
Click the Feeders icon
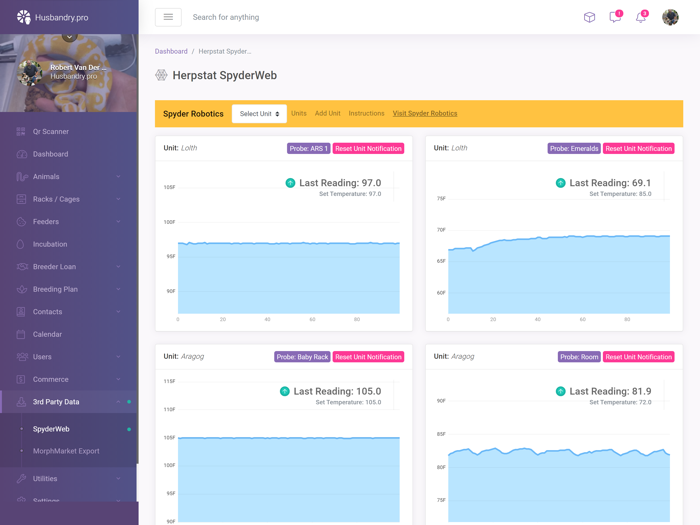[21, 221]
